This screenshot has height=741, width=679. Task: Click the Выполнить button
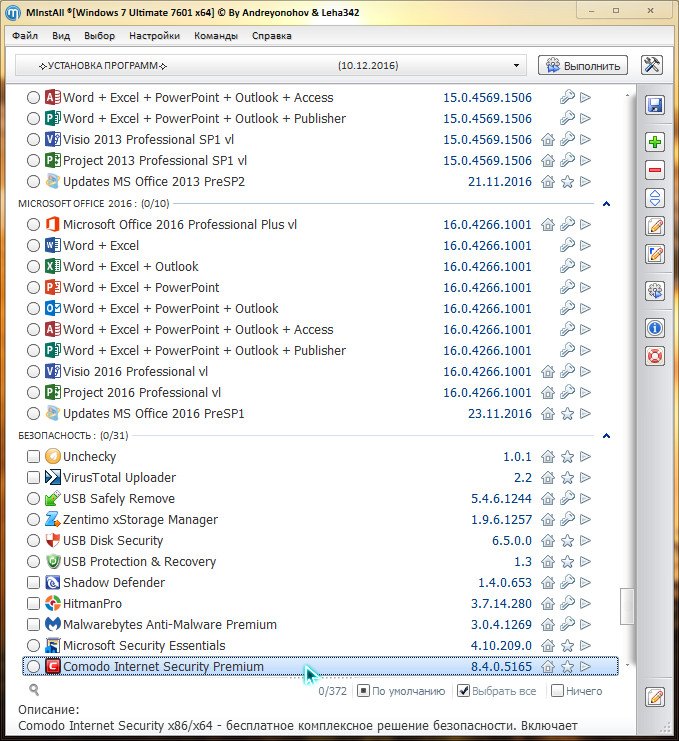[583, 65]
